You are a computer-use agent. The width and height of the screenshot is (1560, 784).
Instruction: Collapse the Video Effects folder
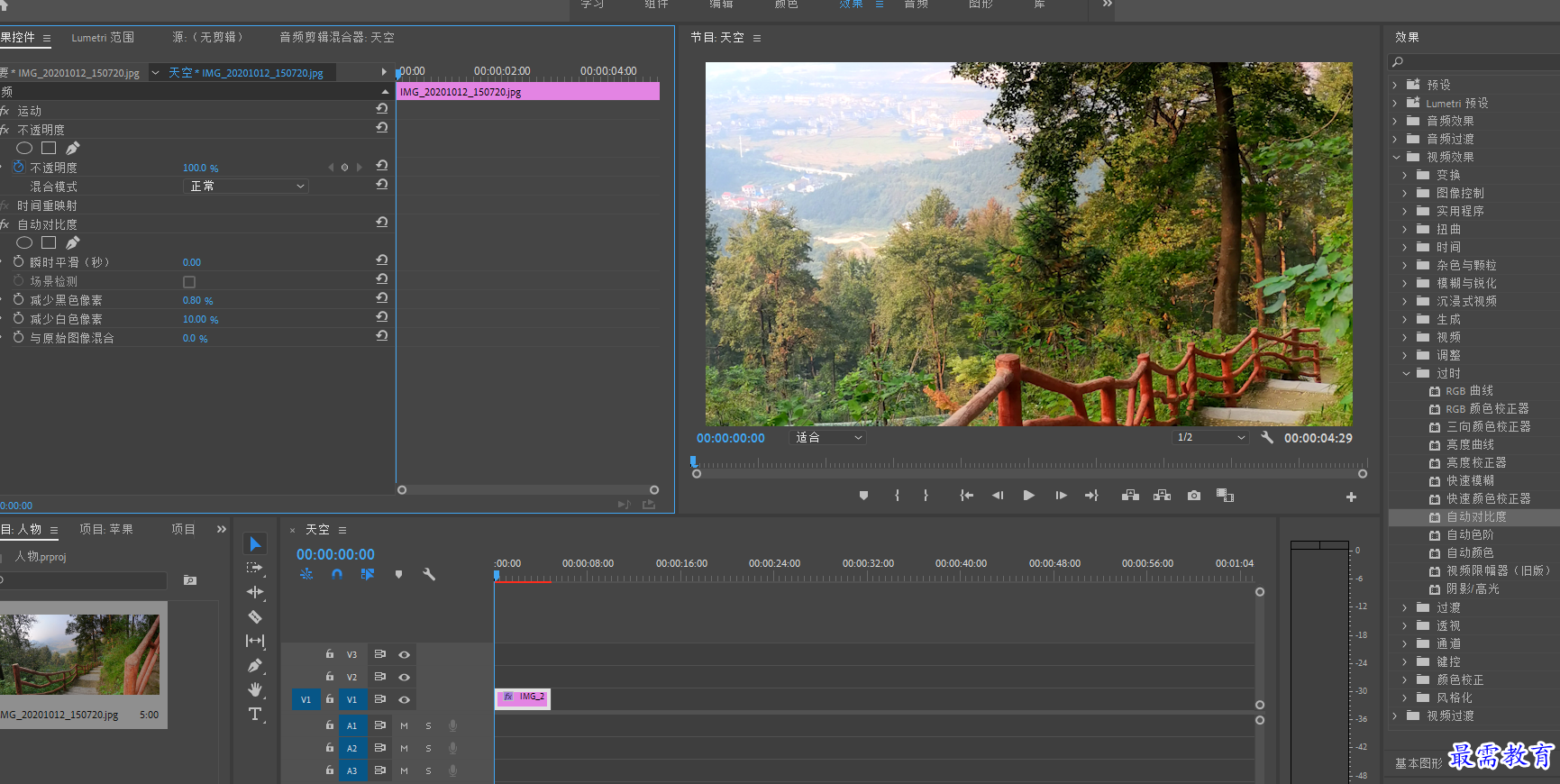coord(1396,157)
